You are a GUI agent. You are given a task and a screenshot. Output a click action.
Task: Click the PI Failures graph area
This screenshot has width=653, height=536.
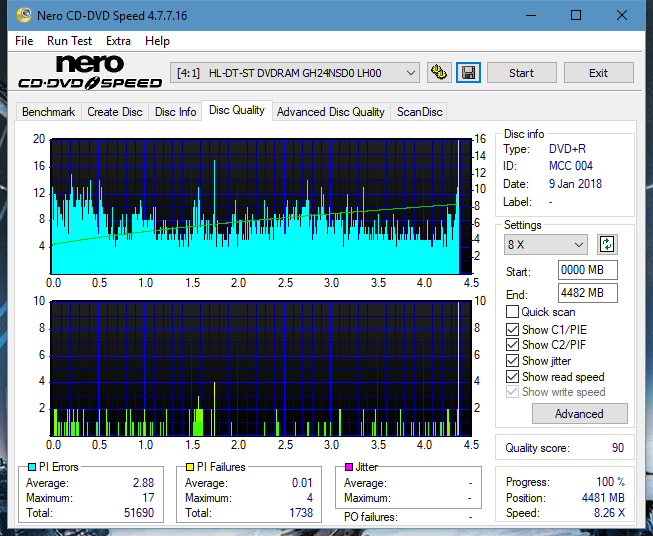[x=261, y=368]
